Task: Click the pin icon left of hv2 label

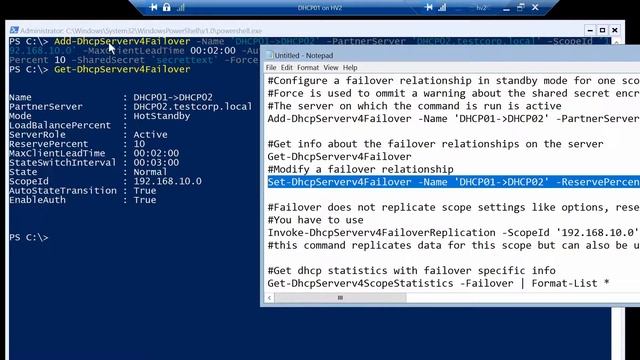Action: pyautogui.click(x=428, y=7)
